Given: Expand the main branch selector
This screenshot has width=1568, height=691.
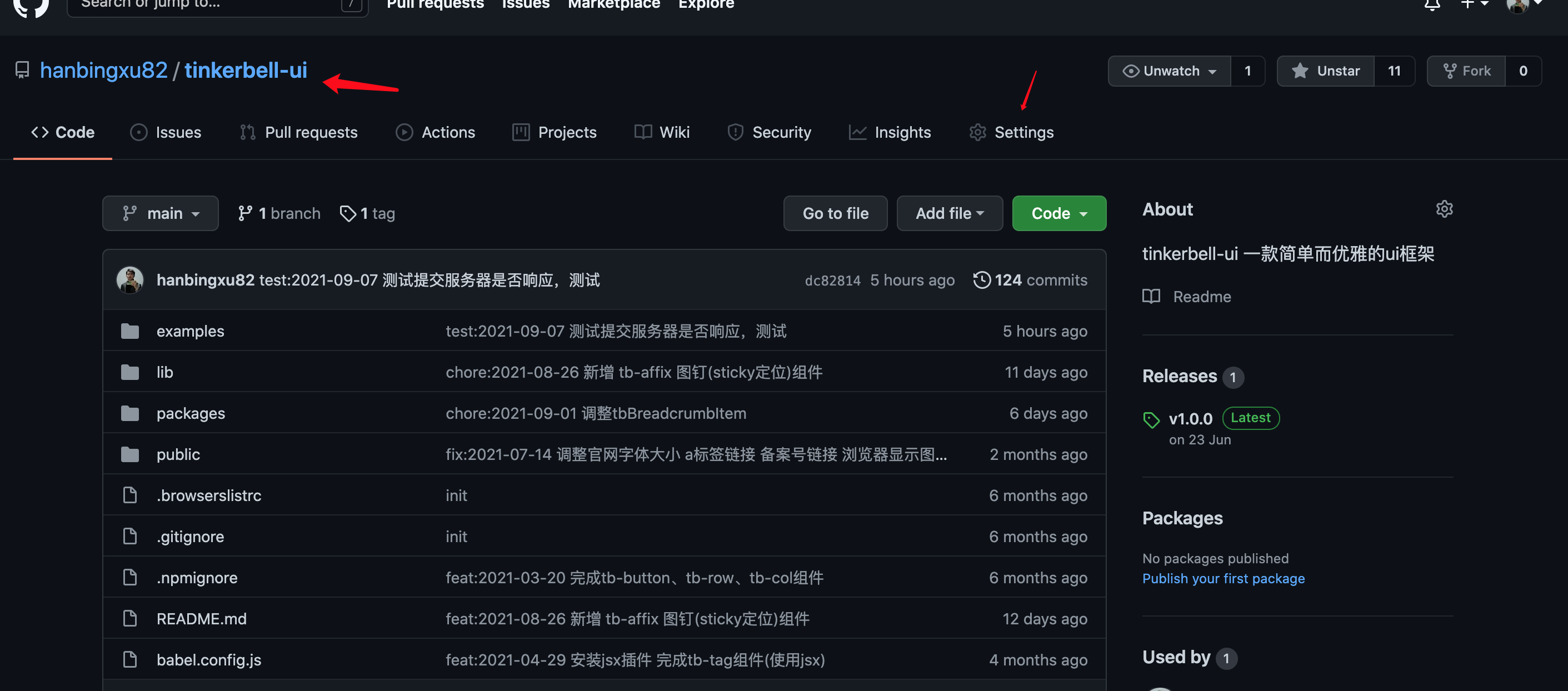Looking at the screenshot, I should (160, 213).
